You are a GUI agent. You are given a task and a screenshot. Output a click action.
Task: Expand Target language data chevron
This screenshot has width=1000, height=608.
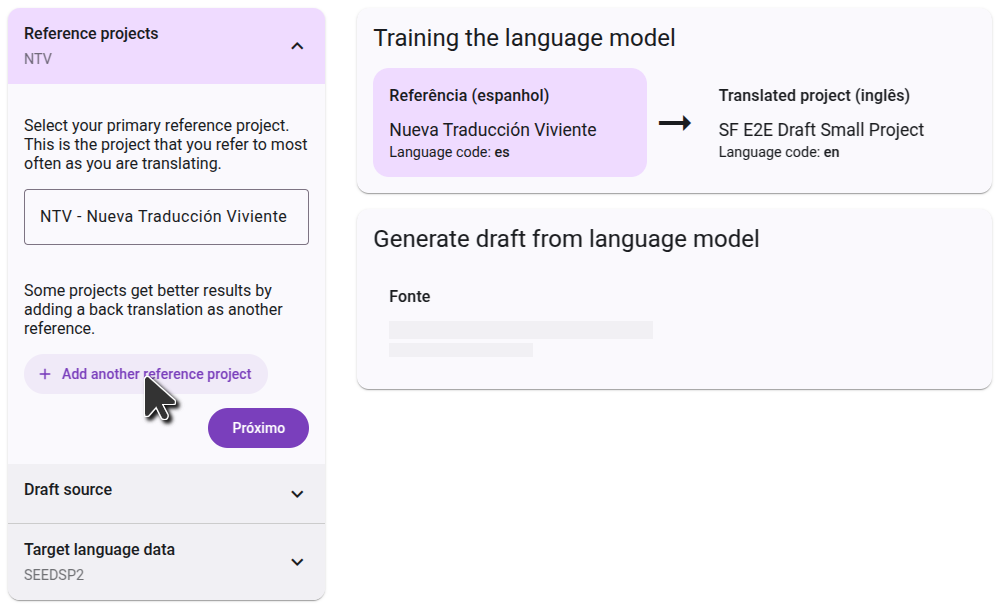coord(297,562)
